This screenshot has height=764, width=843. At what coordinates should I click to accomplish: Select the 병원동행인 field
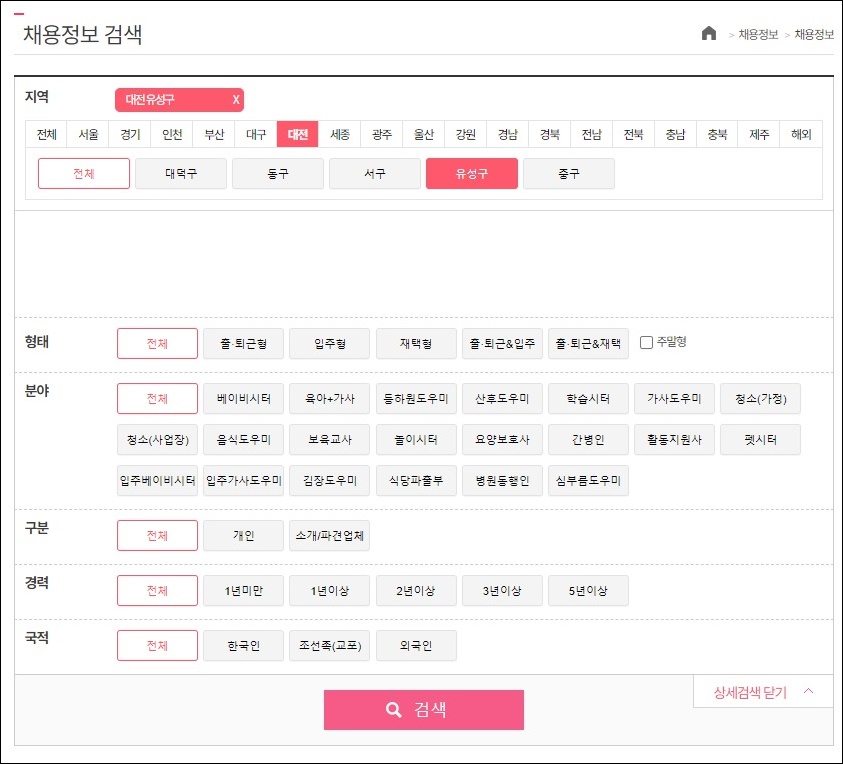[x=502, y=481]
